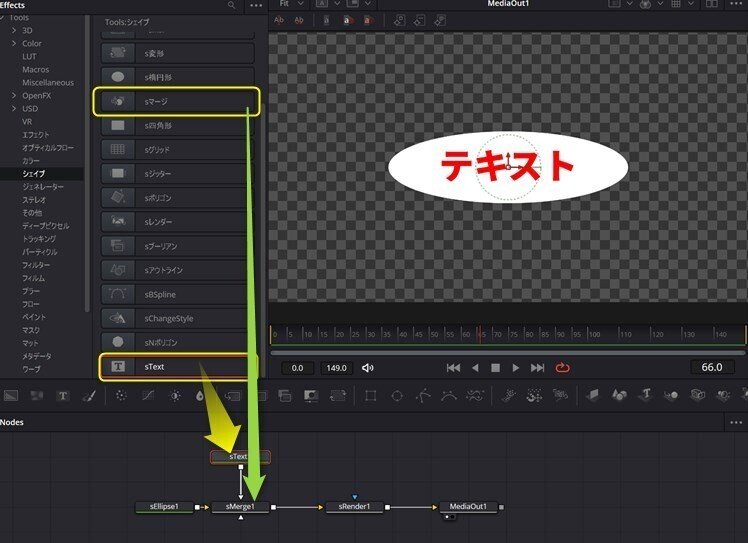
Task: Add the sポリゴン tool
Action: click(177, 198)
